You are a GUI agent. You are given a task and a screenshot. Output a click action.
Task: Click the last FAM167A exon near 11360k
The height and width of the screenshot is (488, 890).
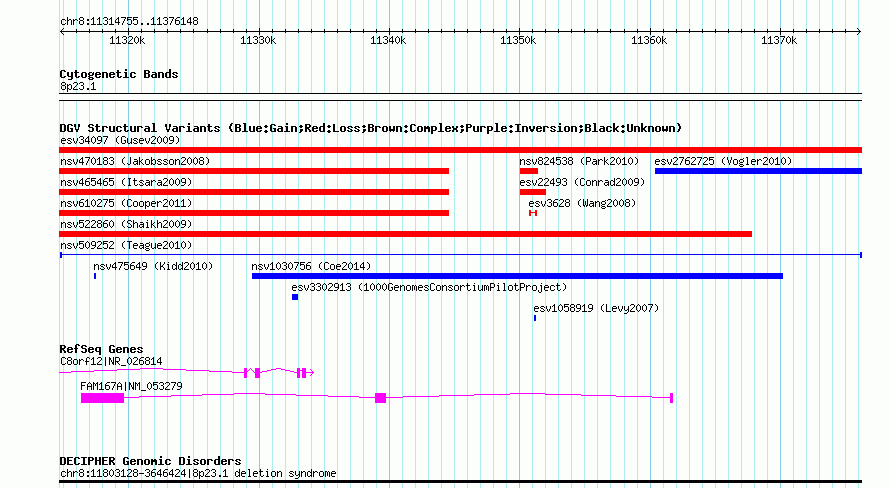[671, 398]
